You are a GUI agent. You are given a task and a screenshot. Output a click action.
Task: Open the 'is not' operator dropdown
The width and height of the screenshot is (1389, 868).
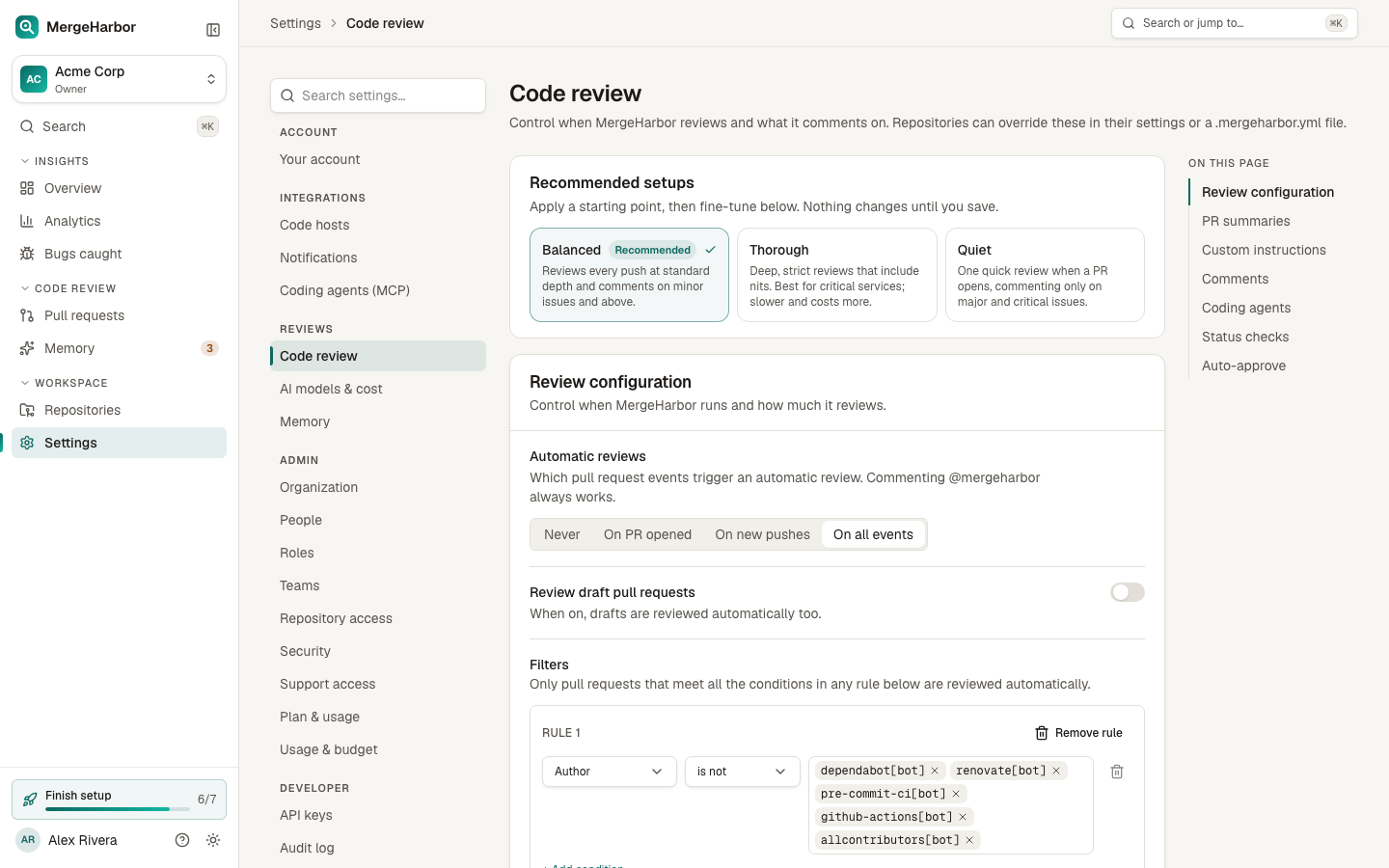[743, 772]
